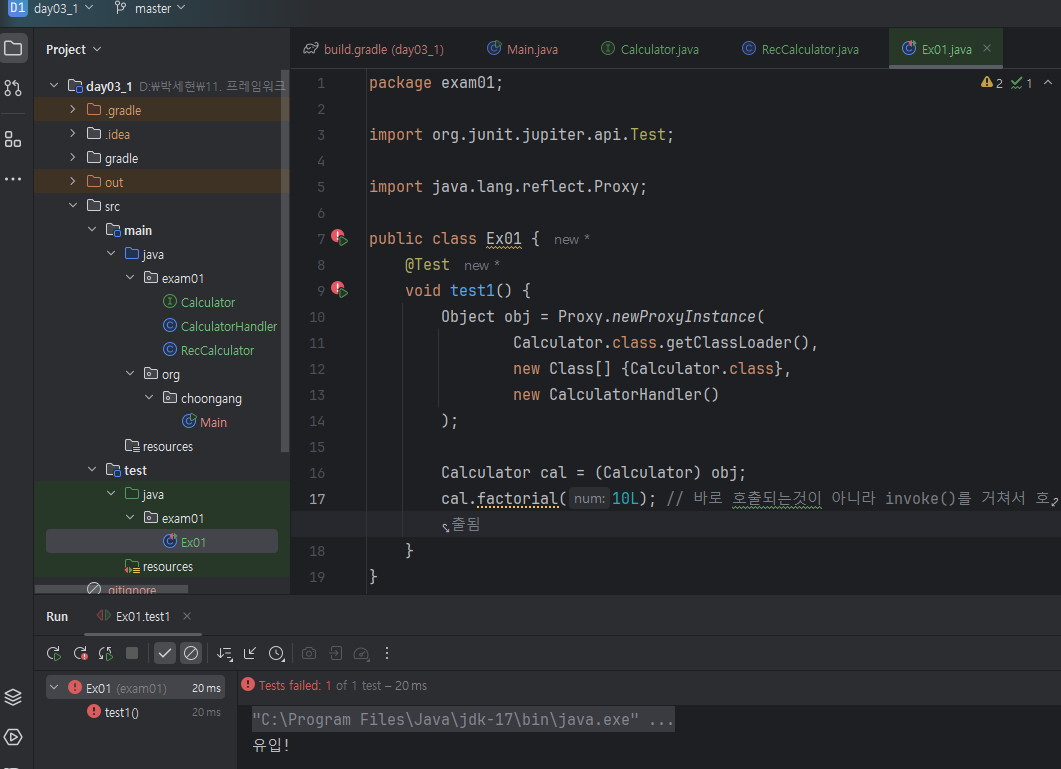
Task: Select the Ex01.test1 run tab
Action: point(133,616)
